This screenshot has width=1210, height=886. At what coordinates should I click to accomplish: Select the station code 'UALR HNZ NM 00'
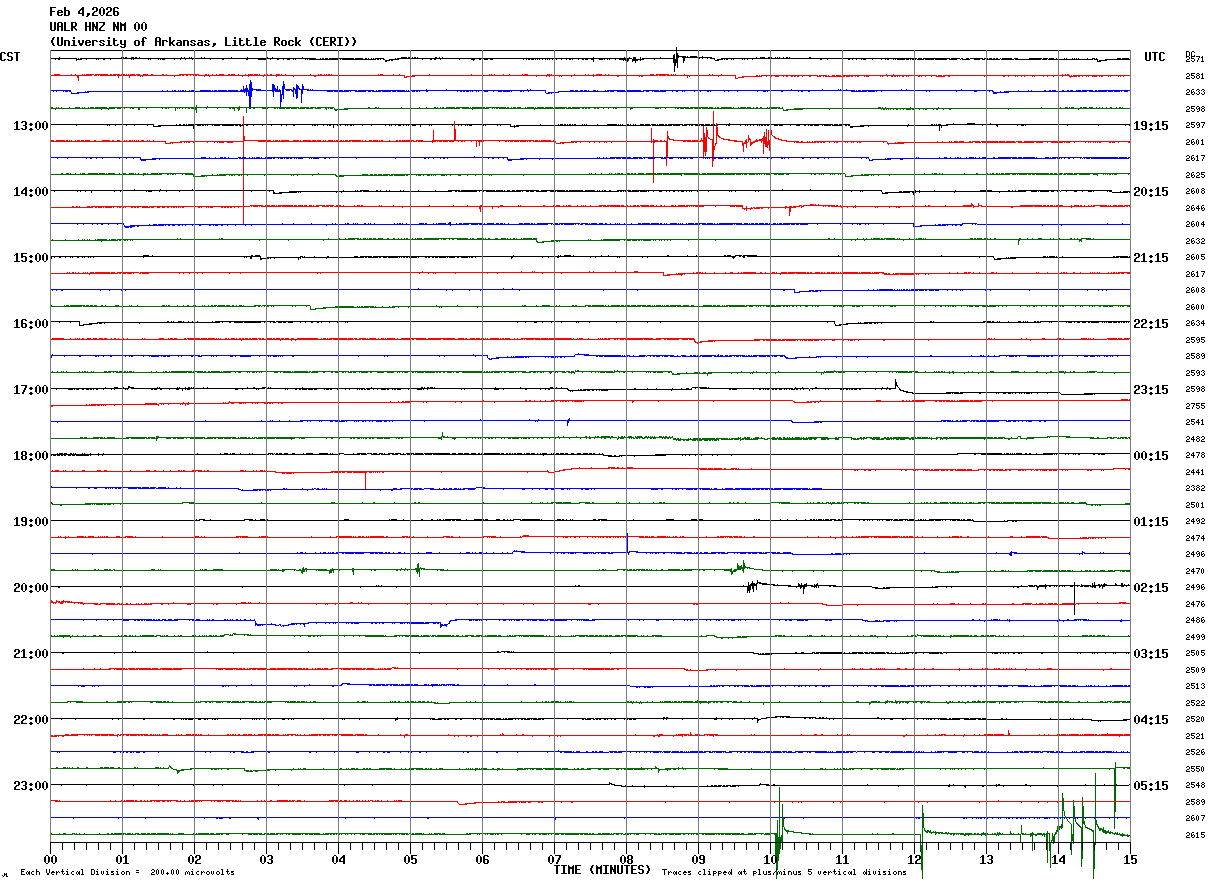pyautogui.click(x=98, y=27)
